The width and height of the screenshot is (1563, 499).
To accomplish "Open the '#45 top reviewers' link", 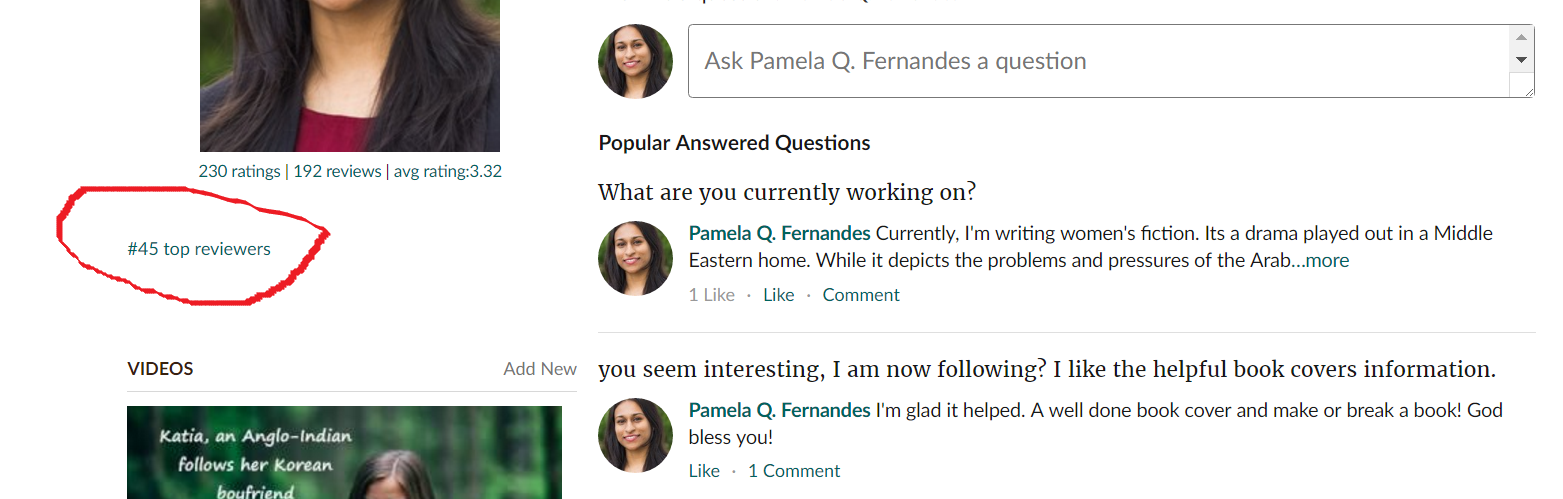I will 199,249.
